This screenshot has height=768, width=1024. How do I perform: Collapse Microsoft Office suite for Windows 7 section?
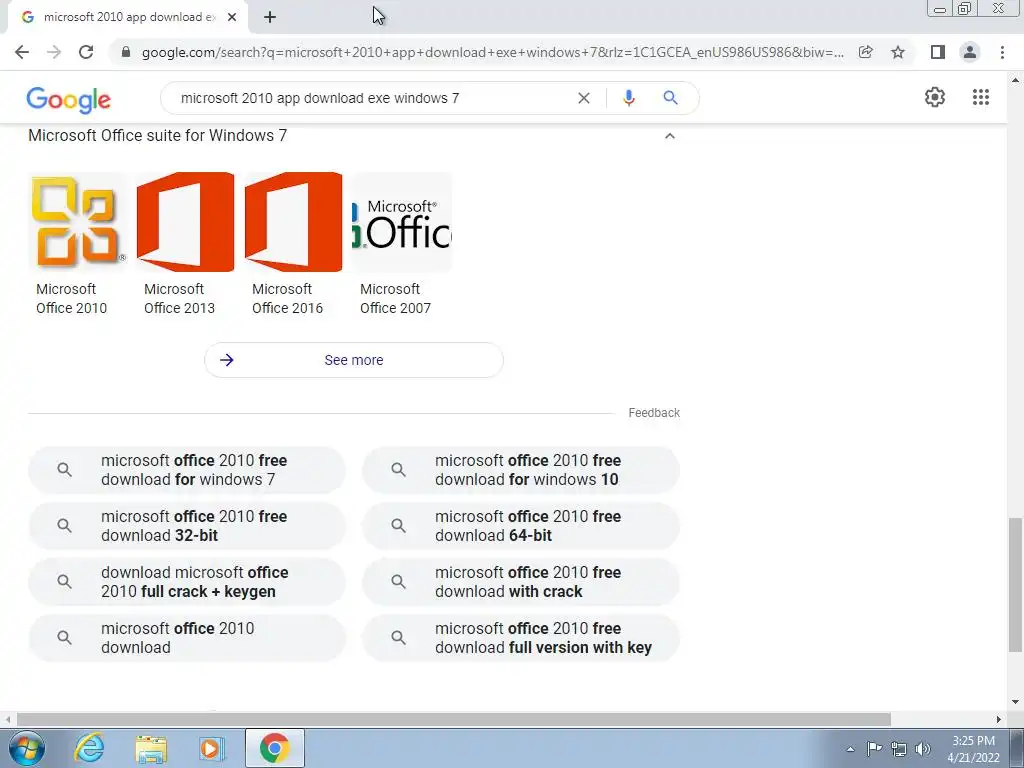pyautogui.click(x=669, y=136)
